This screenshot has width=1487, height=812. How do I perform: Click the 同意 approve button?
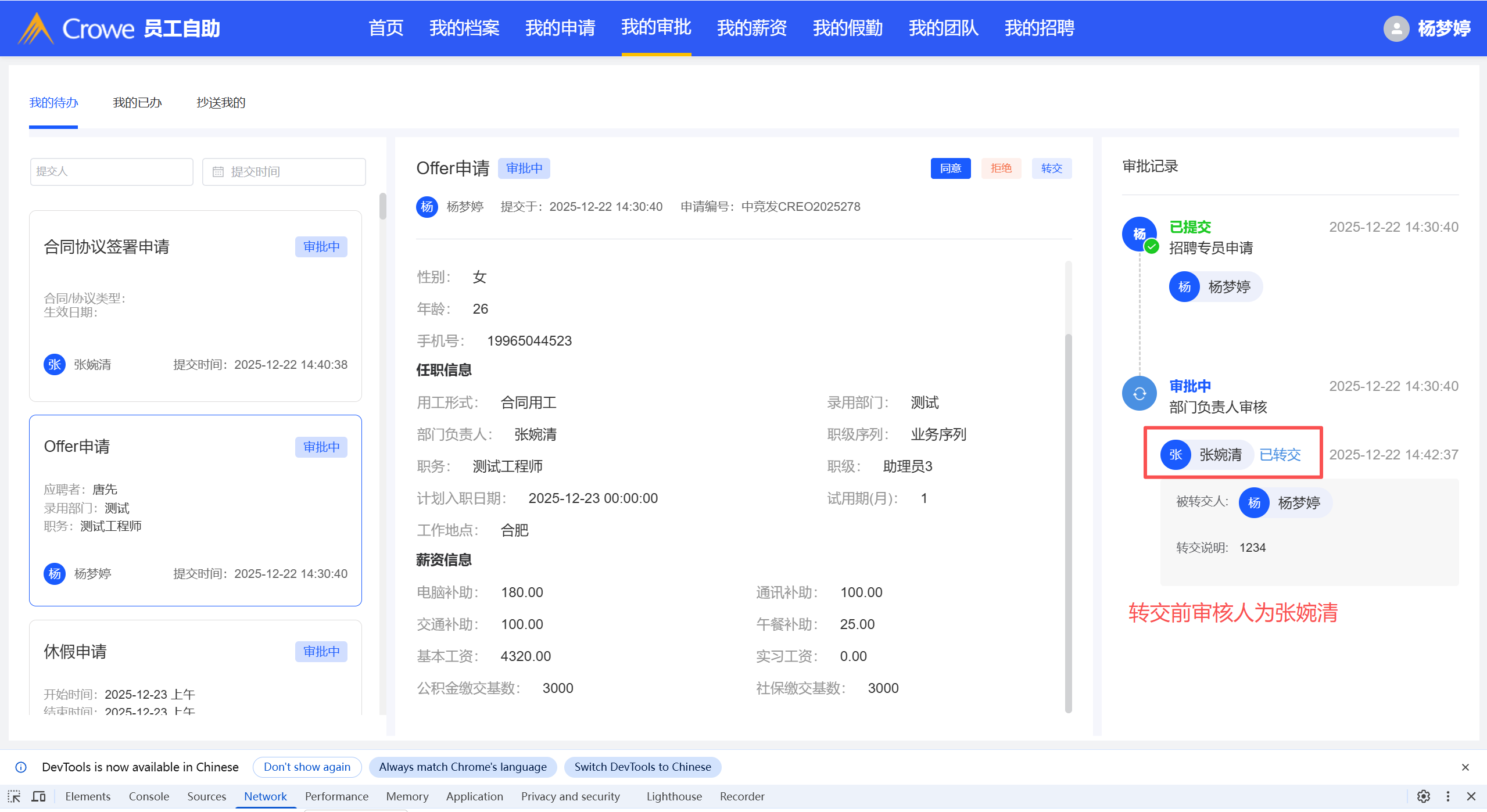point(950,168)
